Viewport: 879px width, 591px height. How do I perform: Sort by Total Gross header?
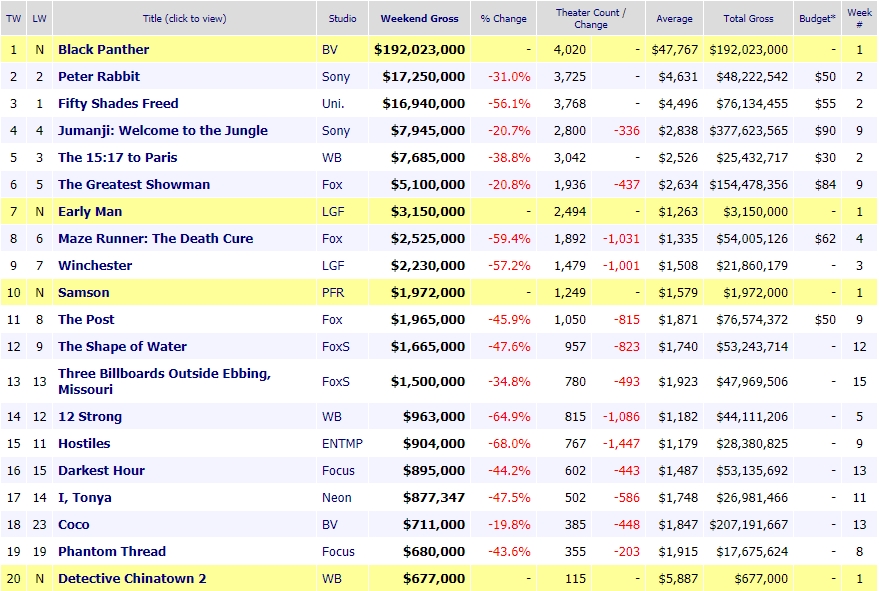point(748,19)
